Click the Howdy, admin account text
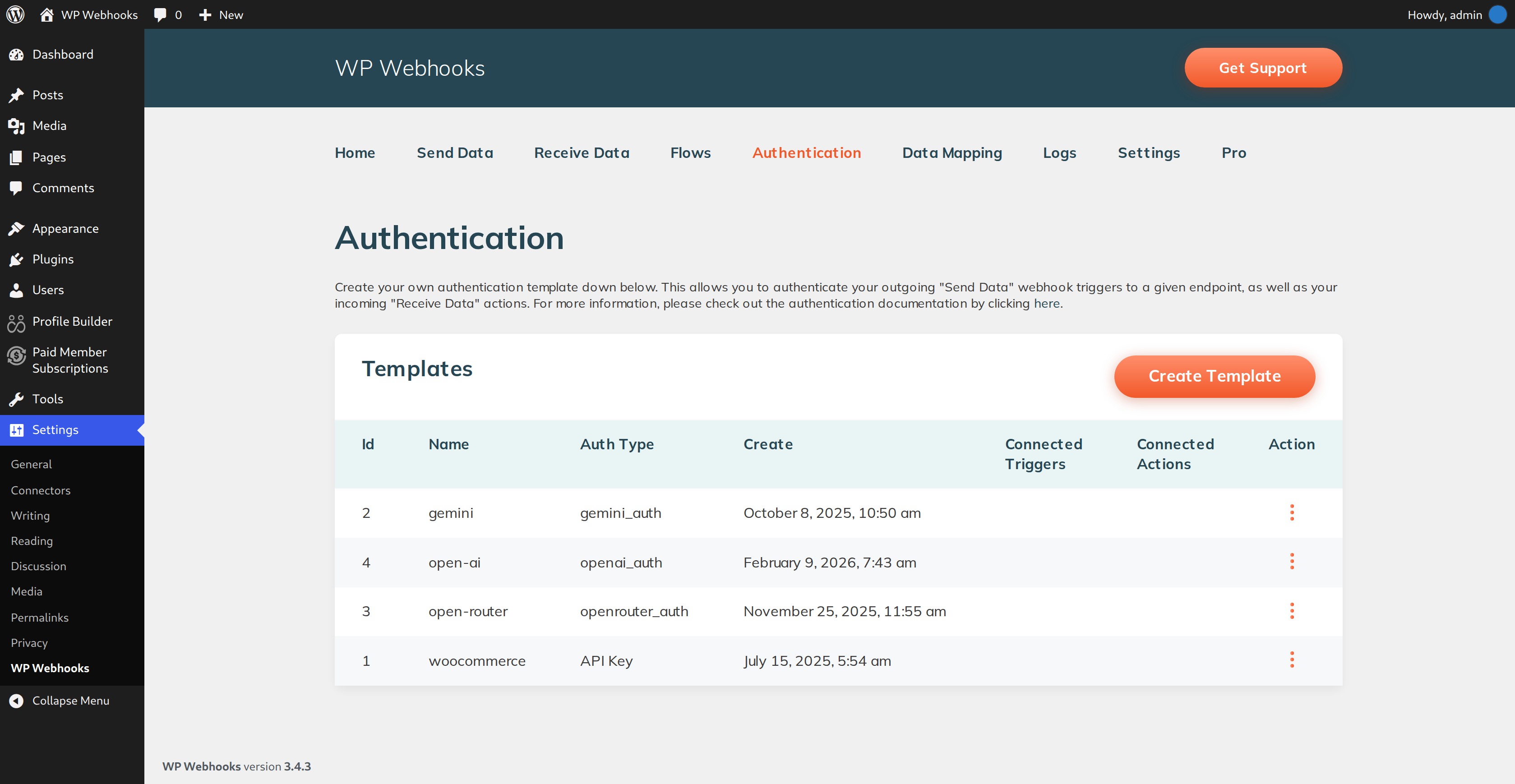Image resolution: width=1515 pixels, height=784 pixels. pyautogui.click(x=1445, y=15)
